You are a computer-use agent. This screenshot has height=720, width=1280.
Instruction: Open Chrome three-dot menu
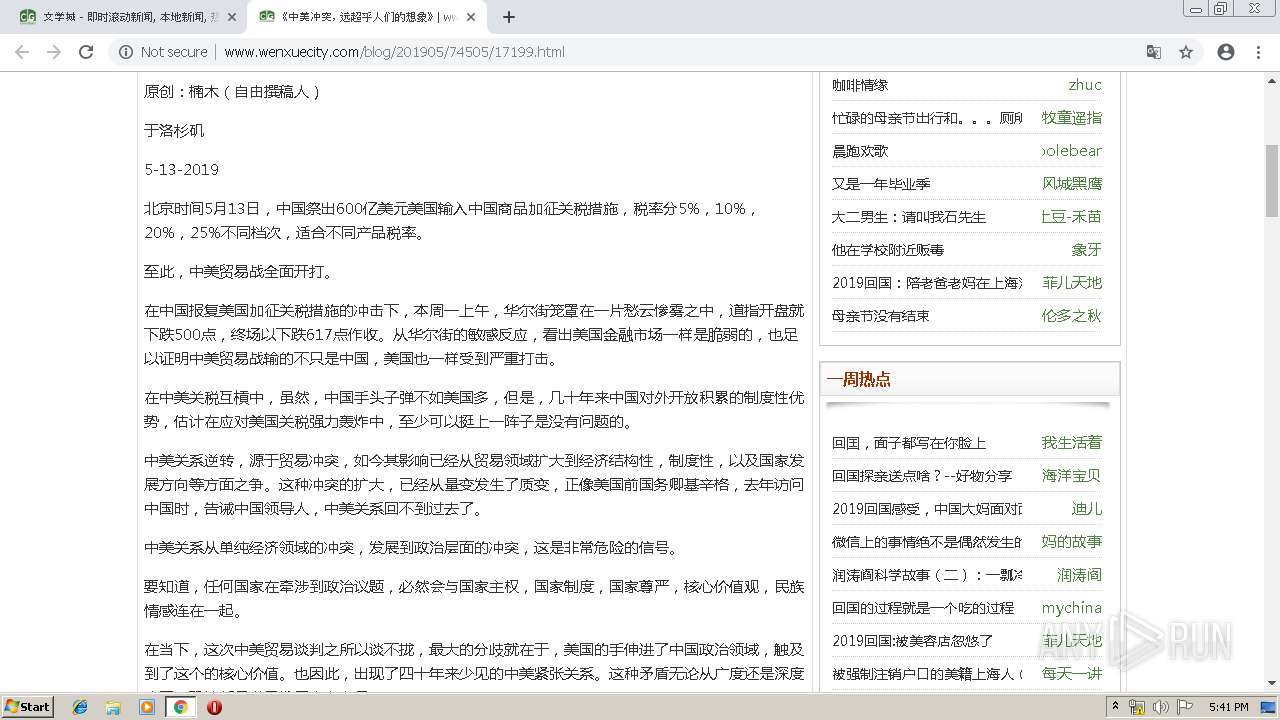coord(1258,52)
